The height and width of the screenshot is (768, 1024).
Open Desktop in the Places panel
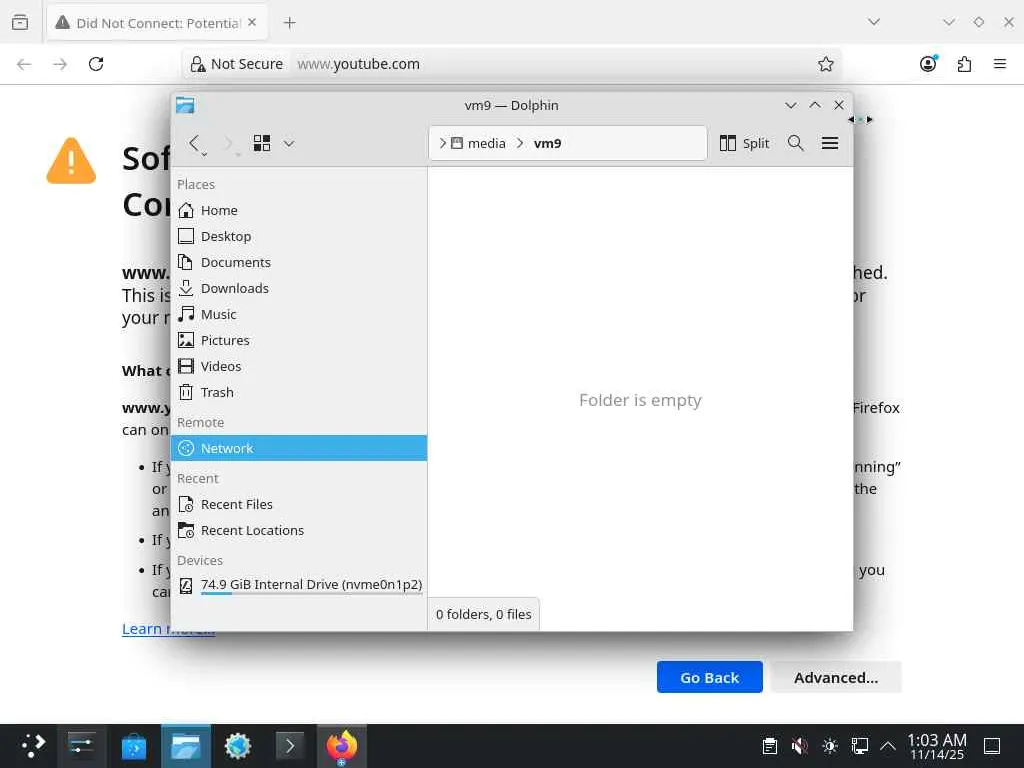[x=299, y=236]
